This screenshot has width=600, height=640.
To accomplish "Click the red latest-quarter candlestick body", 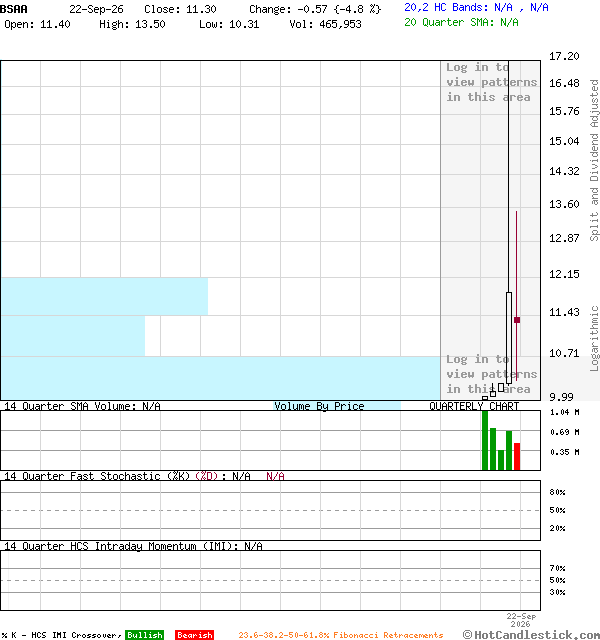I will click(x=517, y=320).
